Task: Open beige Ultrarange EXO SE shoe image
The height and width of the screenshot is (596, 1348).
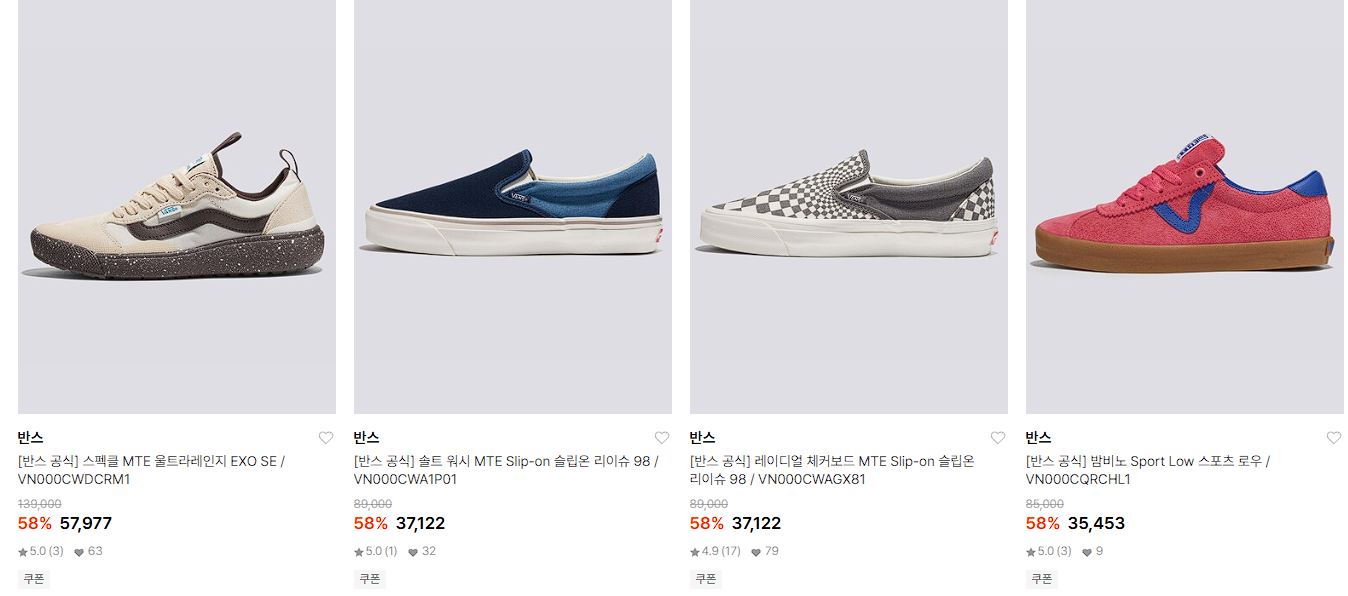Action: pyautogui.click(x=177, y=207)
